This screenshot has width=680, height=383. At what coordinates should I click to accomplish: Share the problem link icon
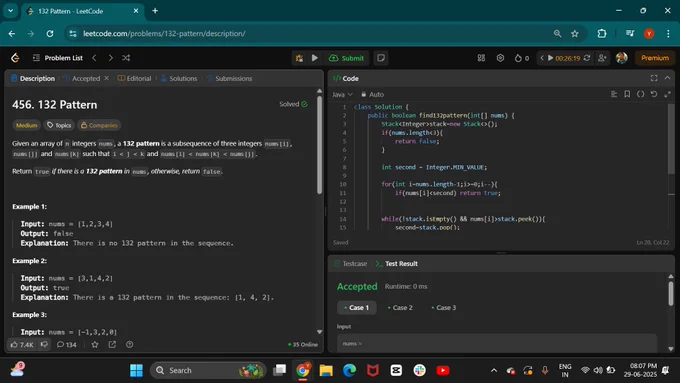click(112, 344)
